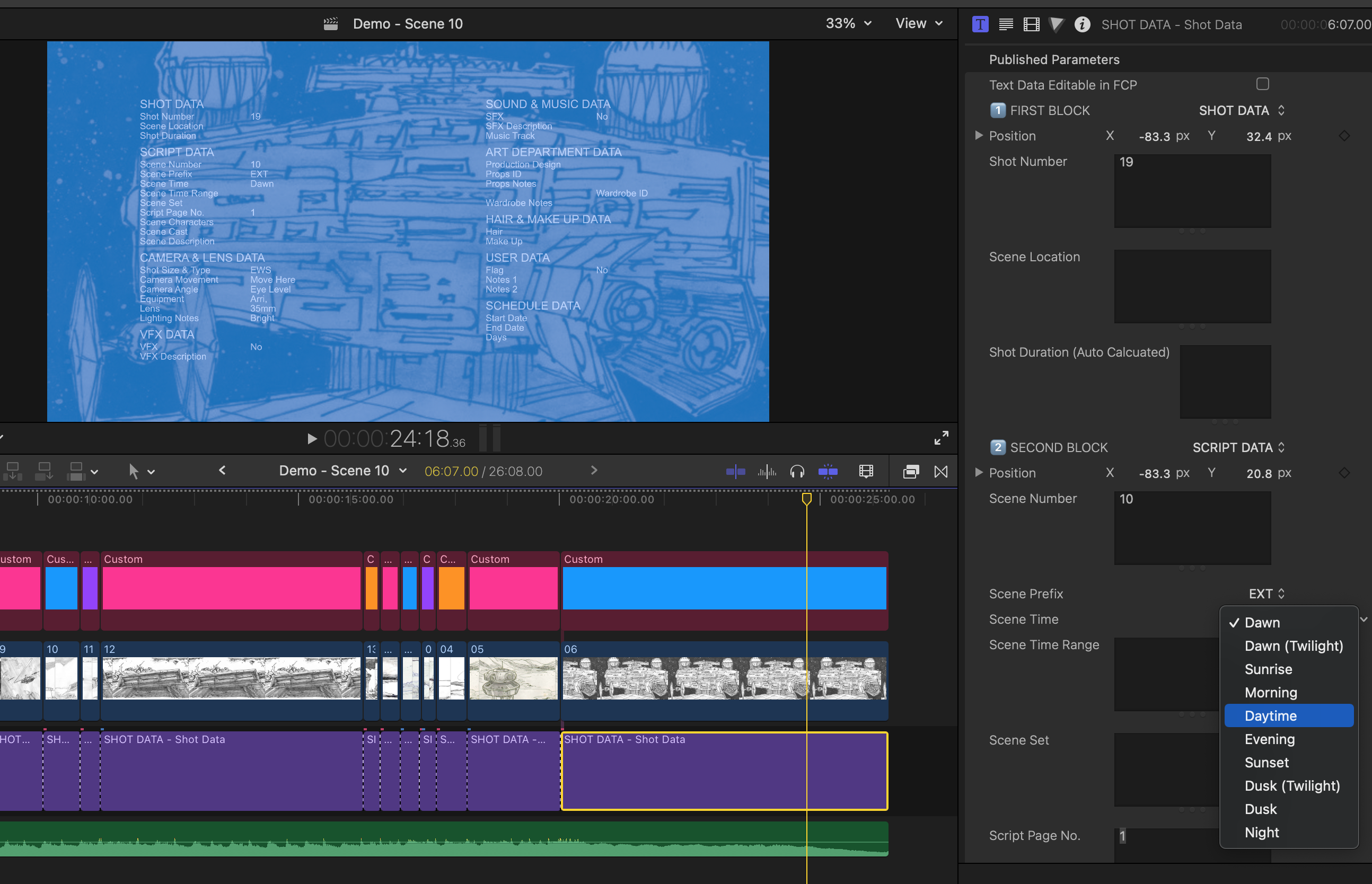Enable Text Data Editable in FCP checkbox
The height and width of the screenshot is (884, 1372).
(x=1262, y=84)
